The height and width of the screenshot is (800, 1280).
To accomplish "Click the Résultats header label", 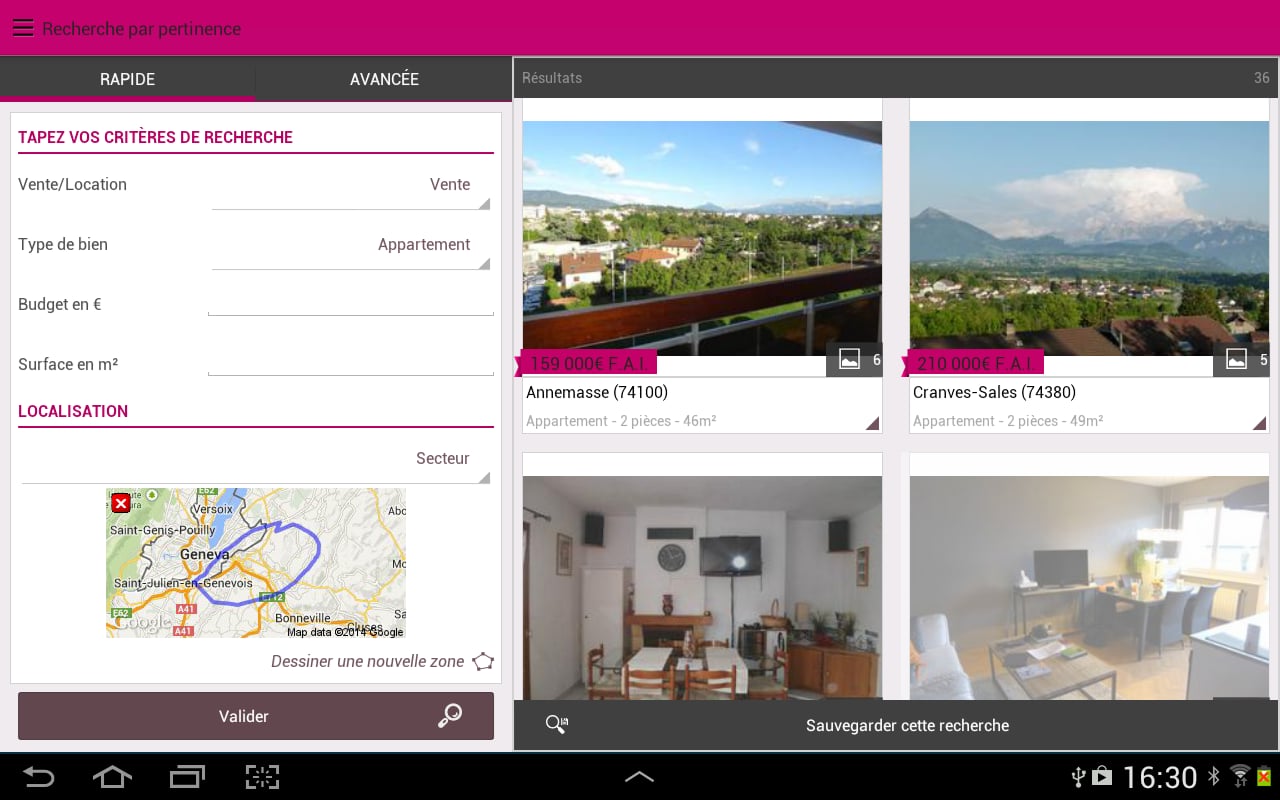I will click(552, 78).
